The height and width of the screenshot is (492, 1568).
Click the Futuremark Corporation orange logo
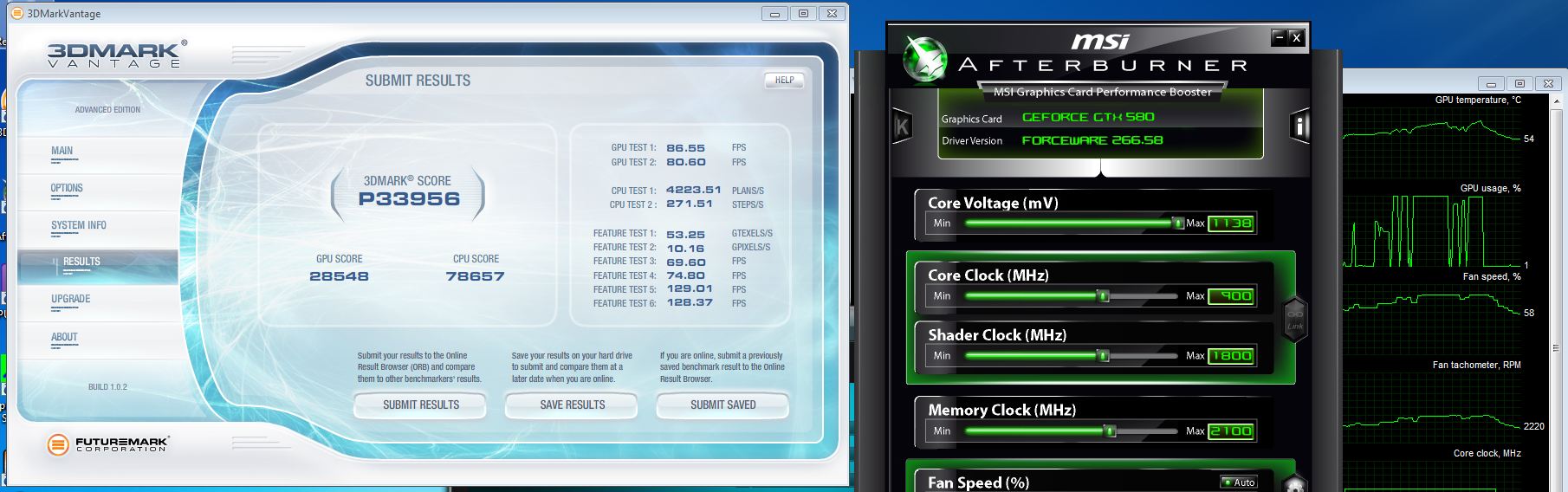click(58, 445)
